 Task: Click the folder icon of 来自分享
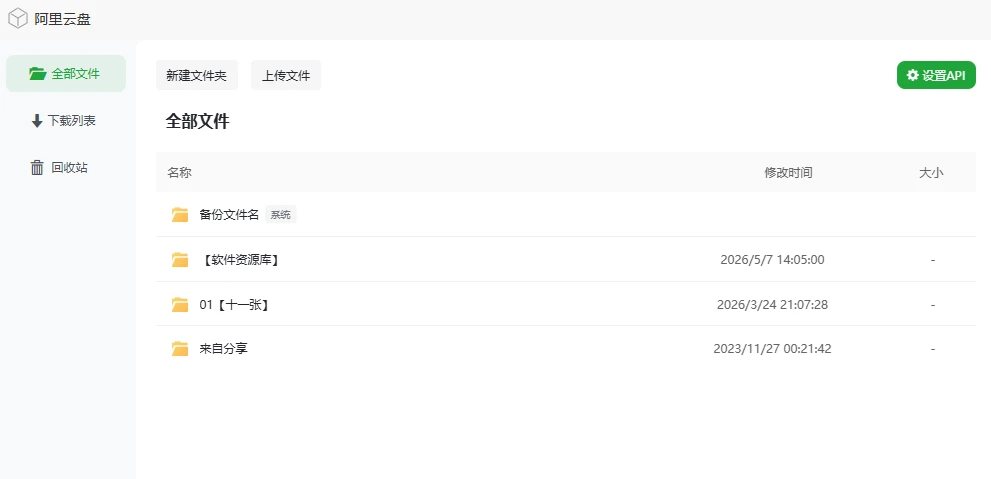coord(180,349)
